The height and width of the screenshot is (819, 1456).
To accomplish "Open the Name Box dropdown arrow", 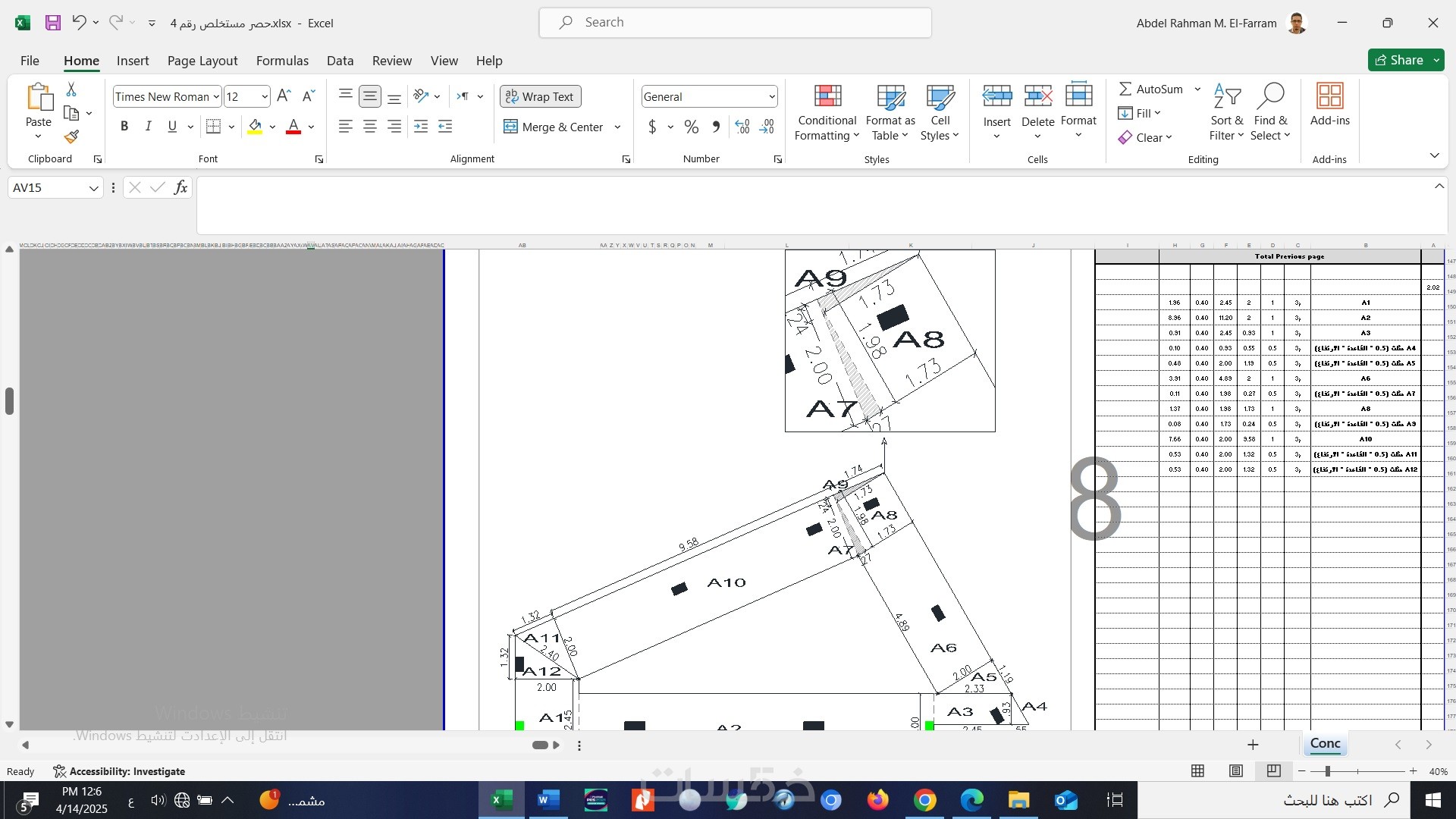I will tap(93, 188).
